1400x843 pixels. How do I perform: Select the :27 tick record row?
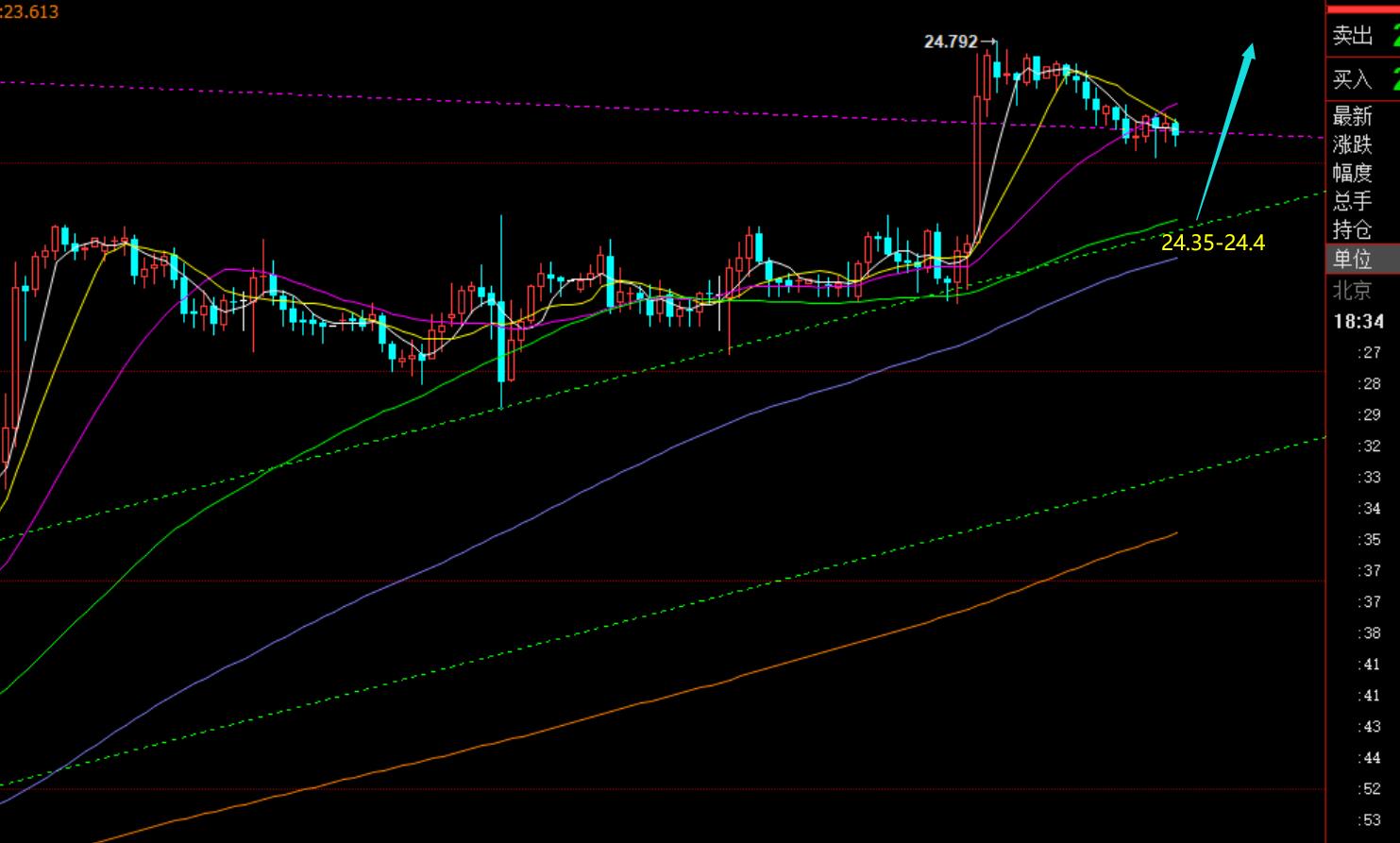[1369, 353]
